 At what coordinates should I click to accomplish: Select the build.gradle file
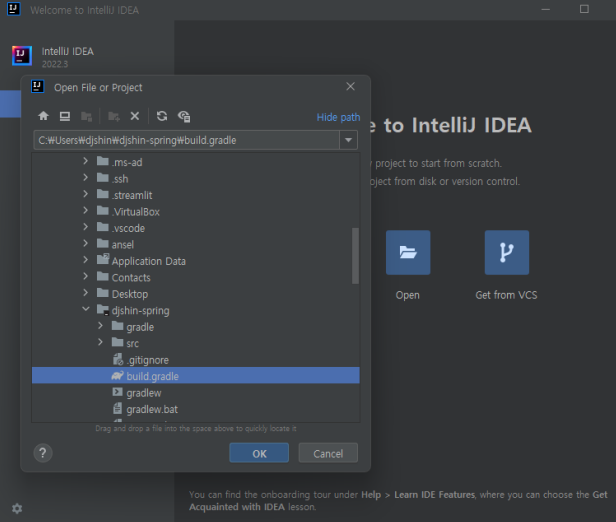tap(196, 376)
